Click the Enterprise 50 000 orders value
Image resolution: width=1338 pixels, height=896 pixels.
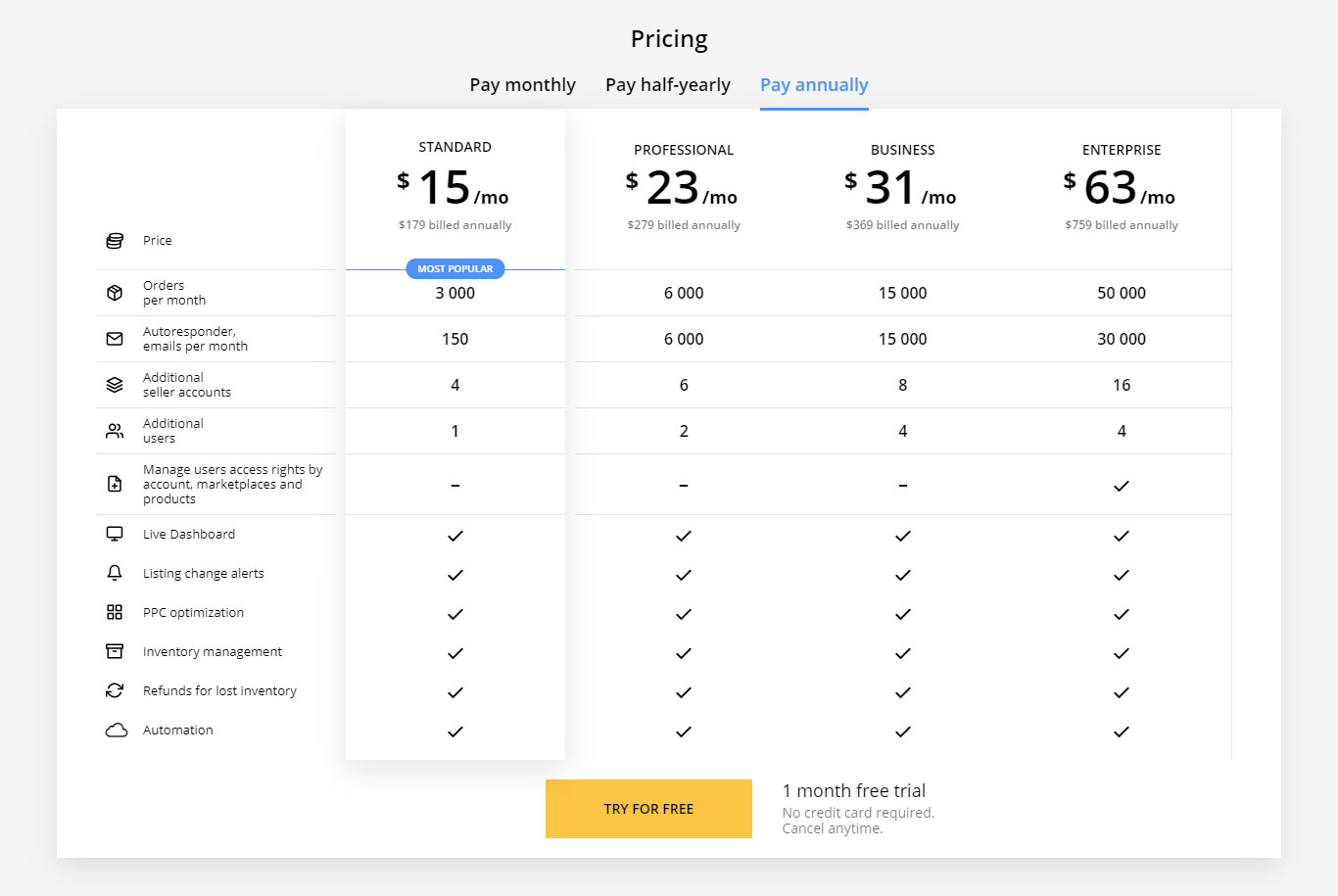[1122, 293]
